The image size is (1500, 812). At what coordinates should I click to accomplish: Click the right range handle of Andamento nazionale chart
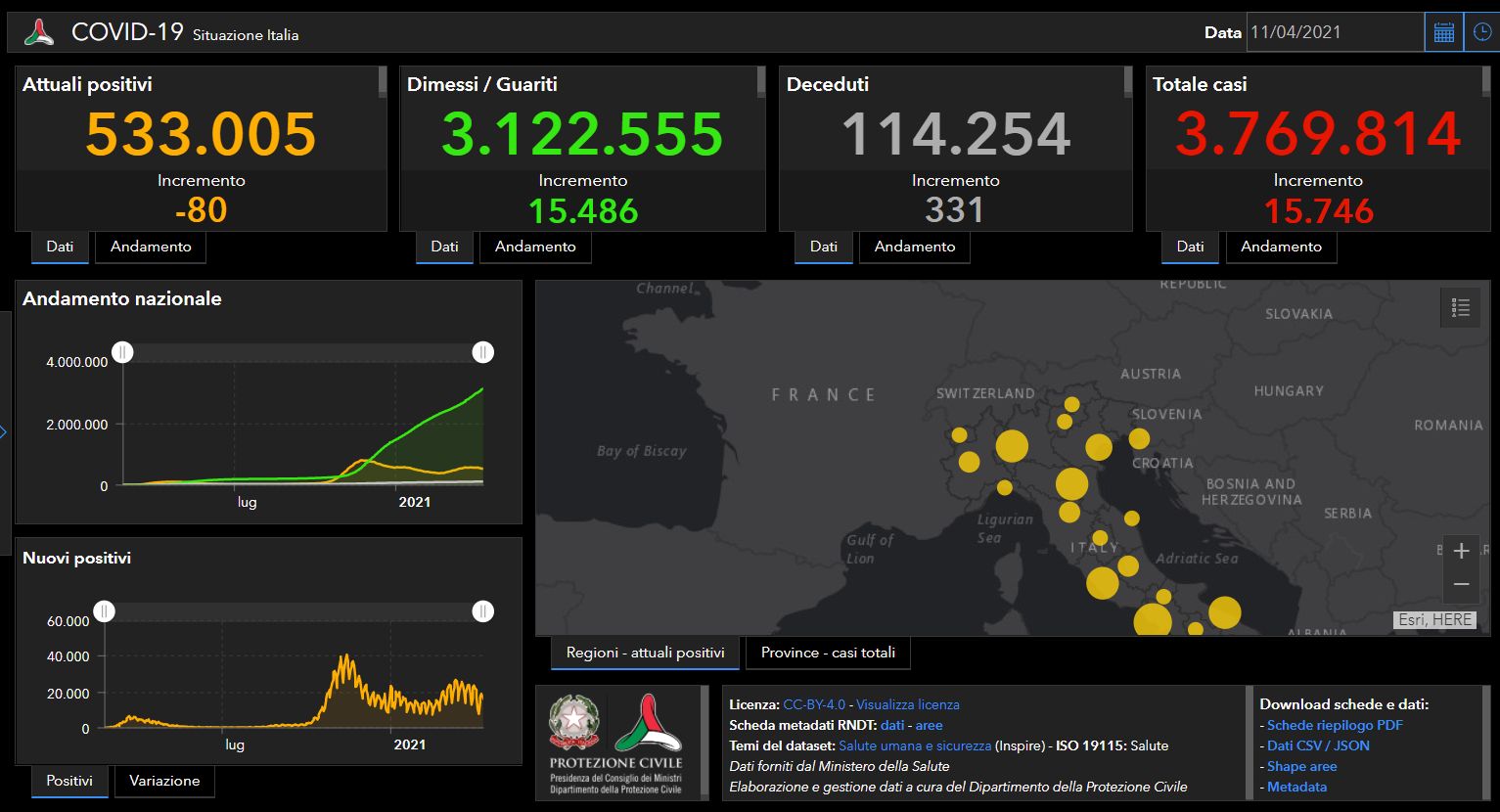click(482, 352)
